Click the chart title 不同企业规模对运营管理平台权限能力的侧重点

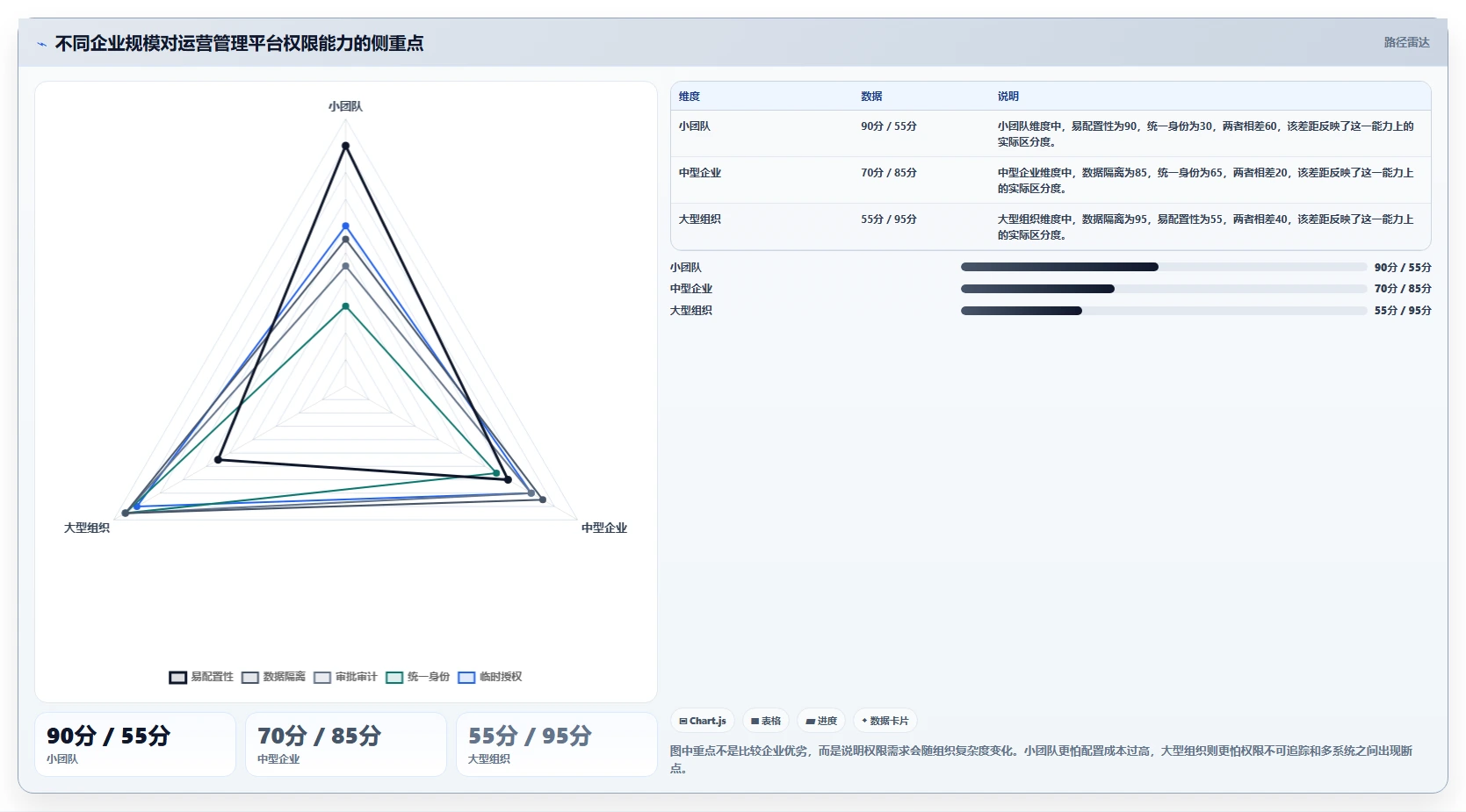[239, 44]
